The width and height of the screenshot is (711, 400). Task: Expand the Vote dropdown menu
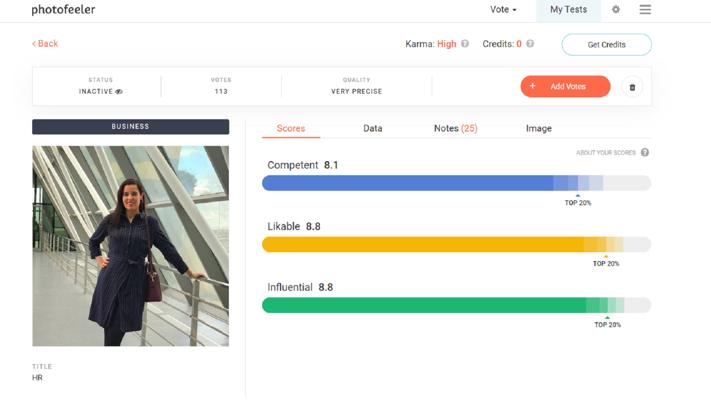503,10
